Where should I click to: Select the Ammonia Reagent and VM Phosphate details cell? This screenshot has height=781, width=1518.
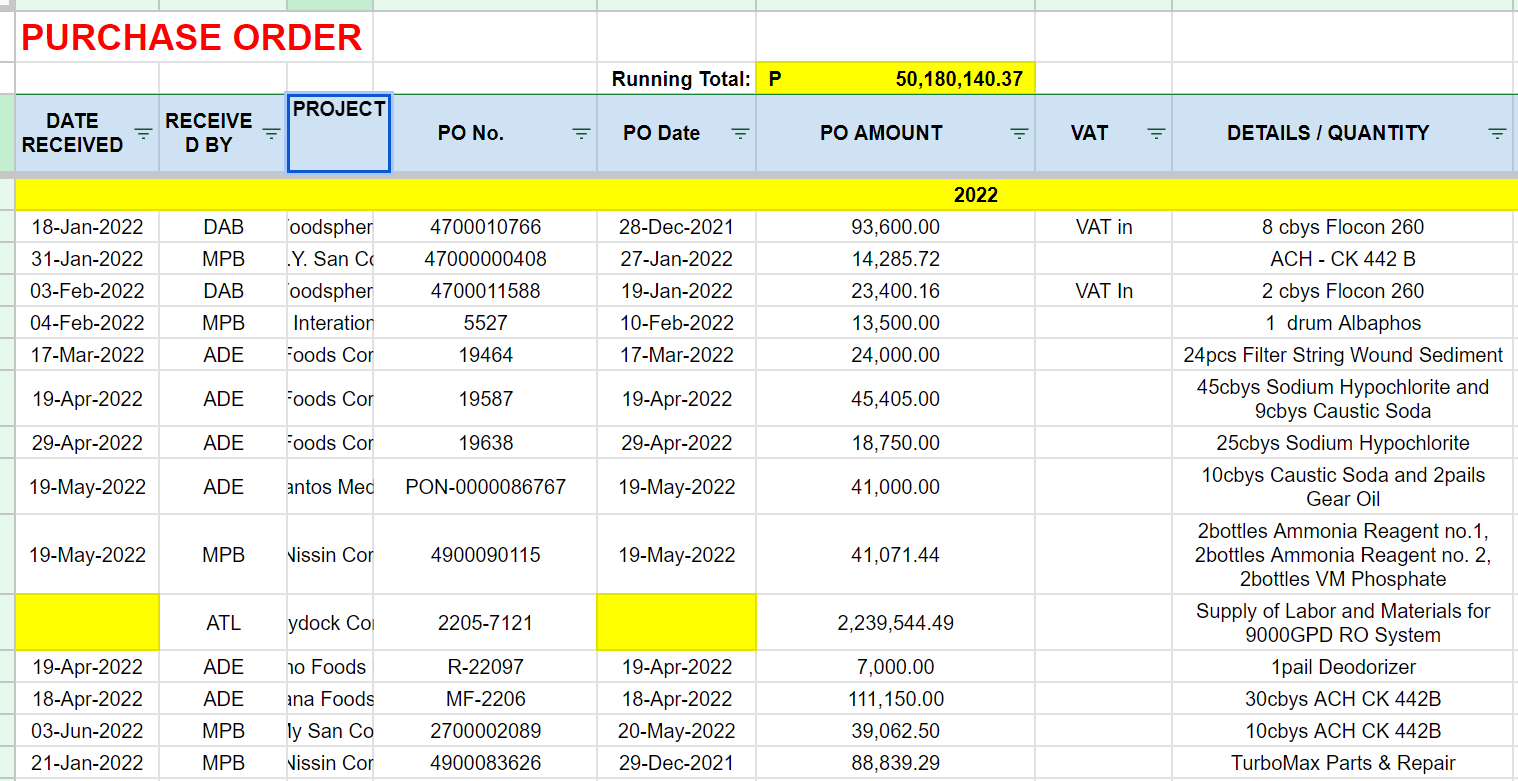tap(1343, 555)
